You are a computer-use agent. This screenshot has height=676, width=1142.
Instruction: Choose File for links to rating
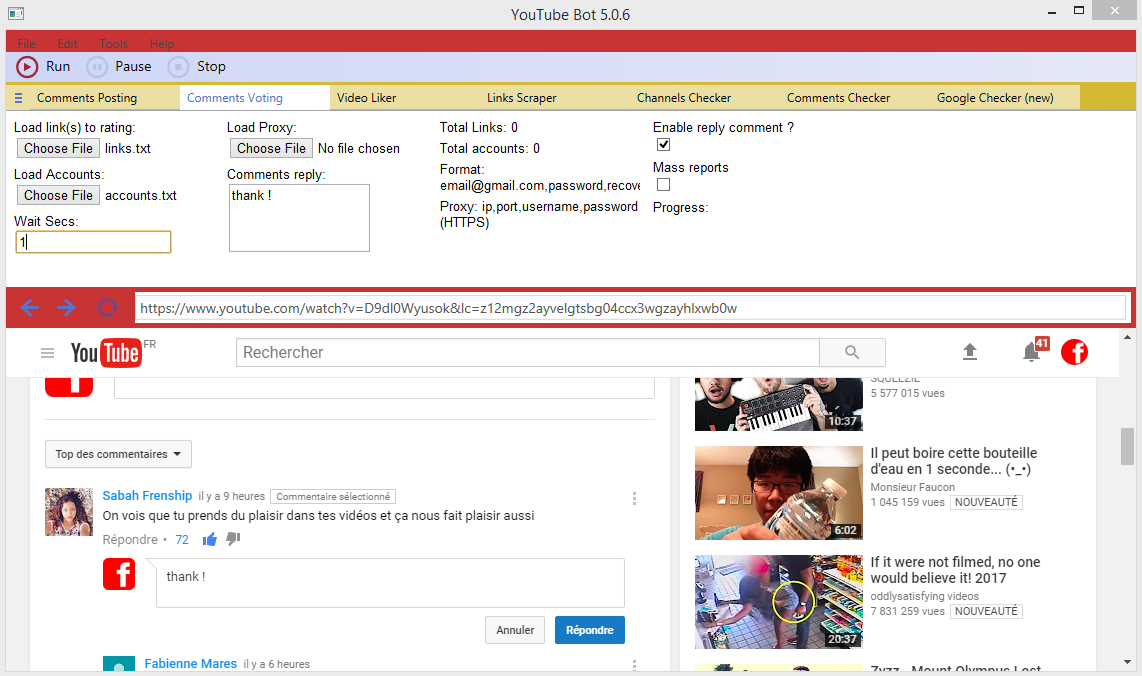pos(58,148)
